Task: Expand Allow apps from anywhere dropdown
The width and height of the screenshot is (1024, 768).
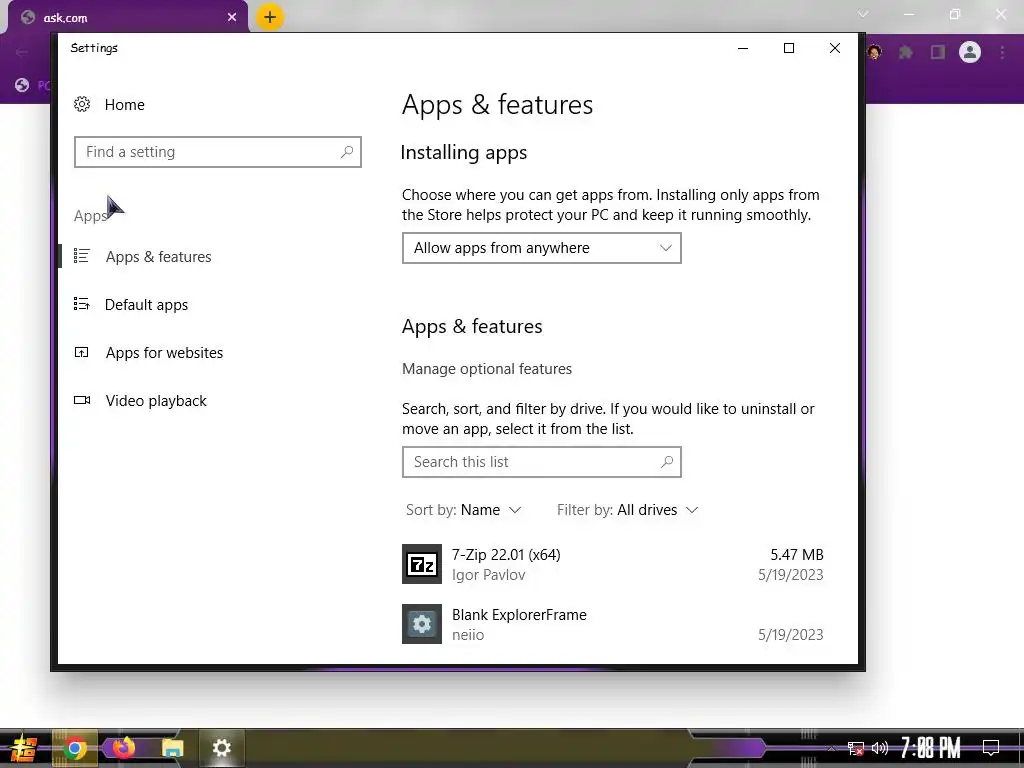Action: click(x=541, y=248)
